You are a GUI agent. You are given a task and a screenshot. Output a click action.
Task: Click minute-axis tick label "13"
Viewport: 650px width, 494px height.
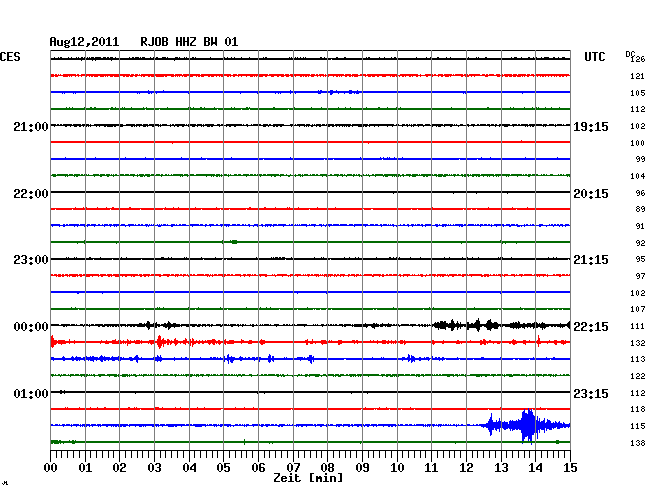(501, 468)
